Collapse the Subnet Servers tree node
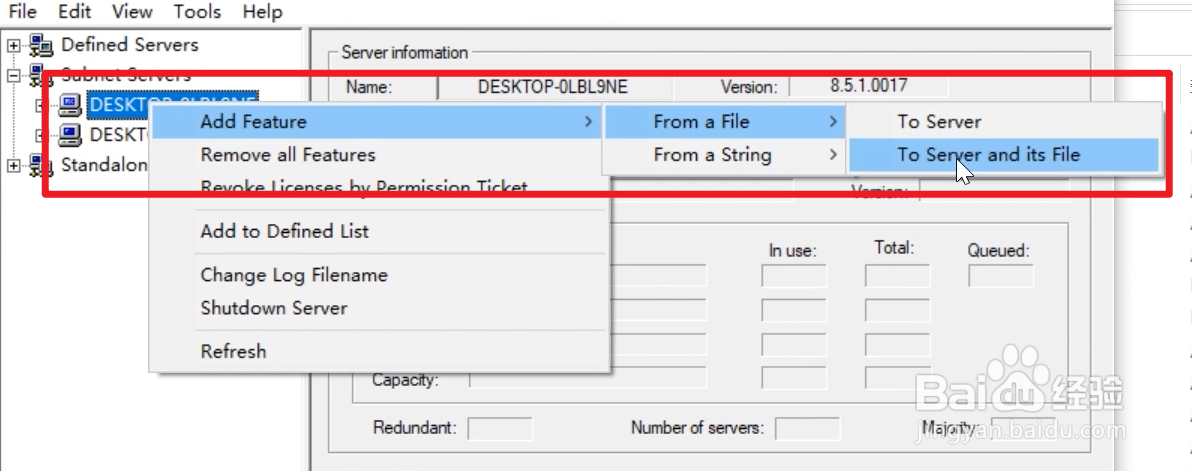Image resolution: width=1192 pixels, height=471 pixels. tap(13, 75)
